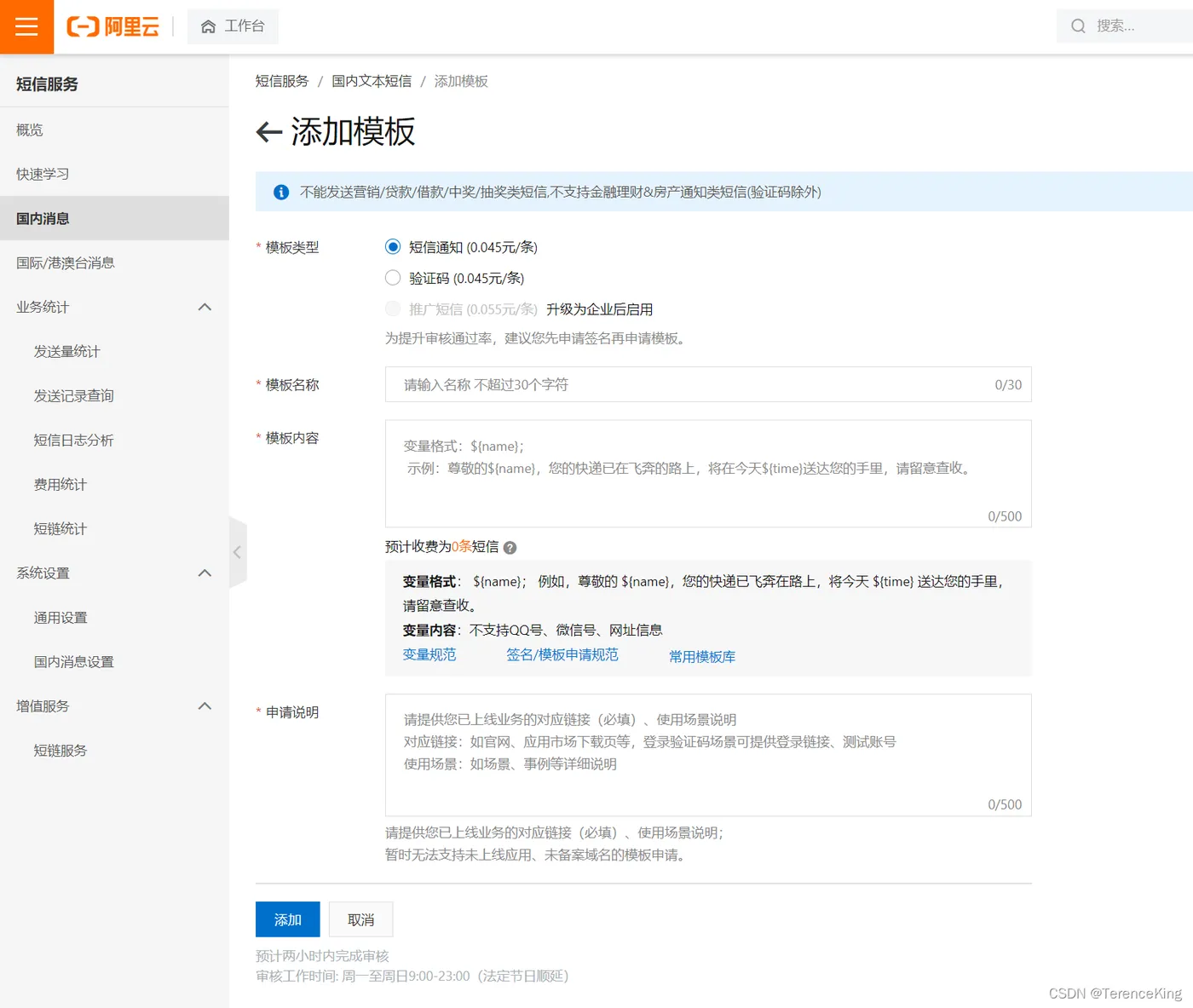Open the 常用模板库 link
The height and width of the screenshot is (1008, 1193).
(702, 656)
